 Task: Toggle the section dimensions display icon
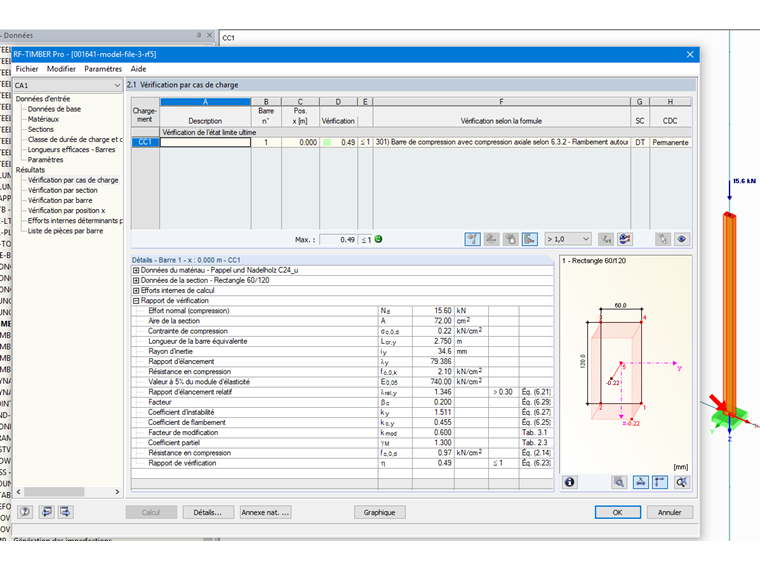pos(640,482)
